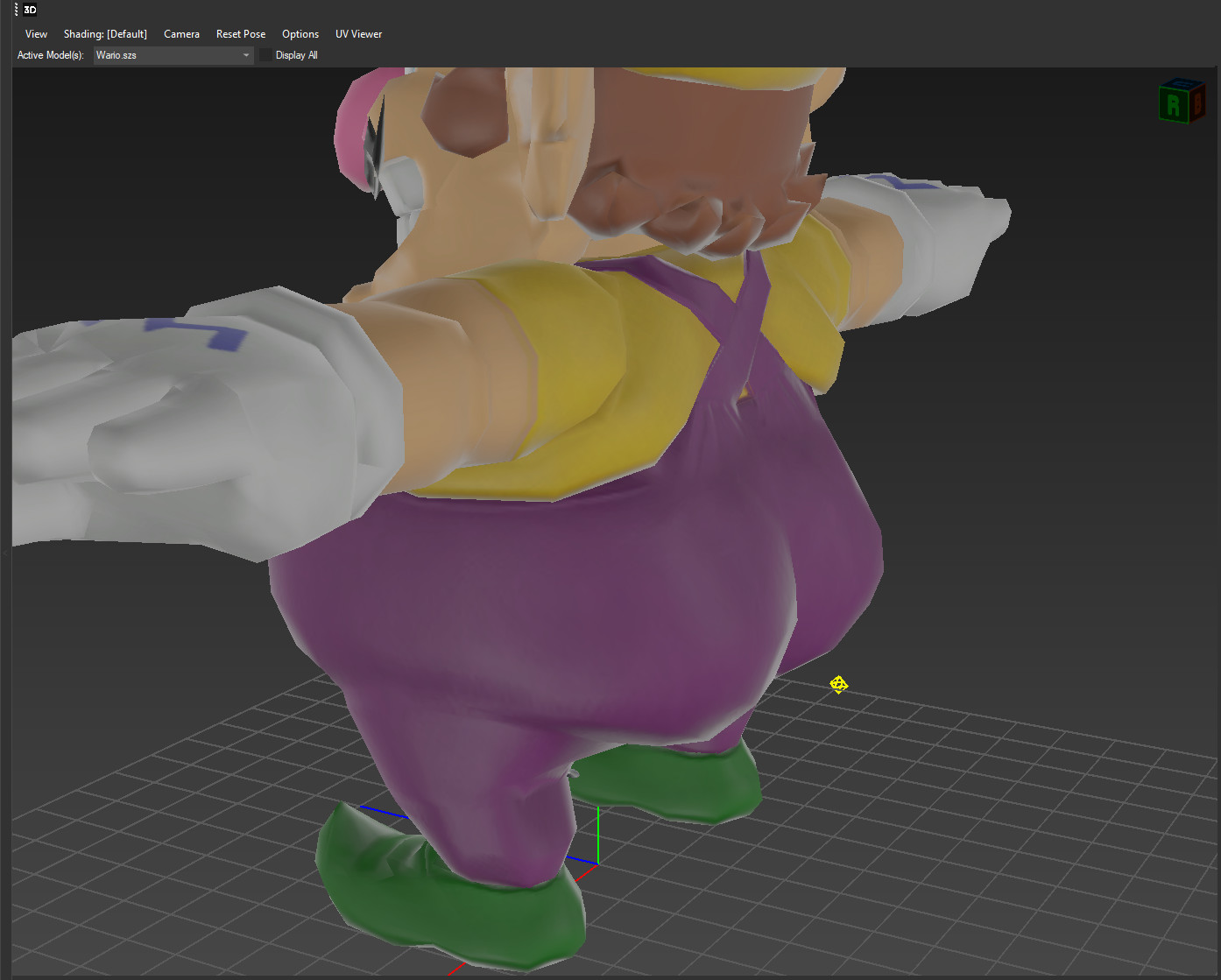Open the UV Viewer

click(x=358, y=33)
